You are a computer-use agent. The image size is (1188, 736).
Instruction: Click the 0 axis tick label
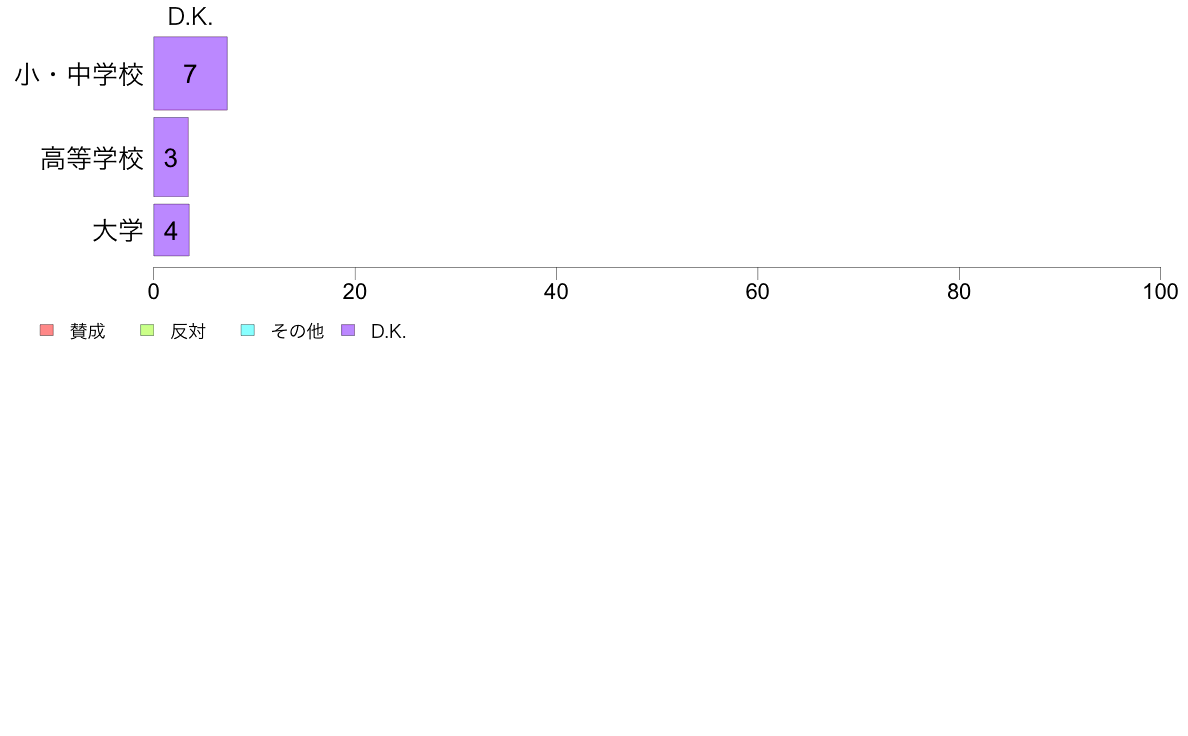[154, 292]
